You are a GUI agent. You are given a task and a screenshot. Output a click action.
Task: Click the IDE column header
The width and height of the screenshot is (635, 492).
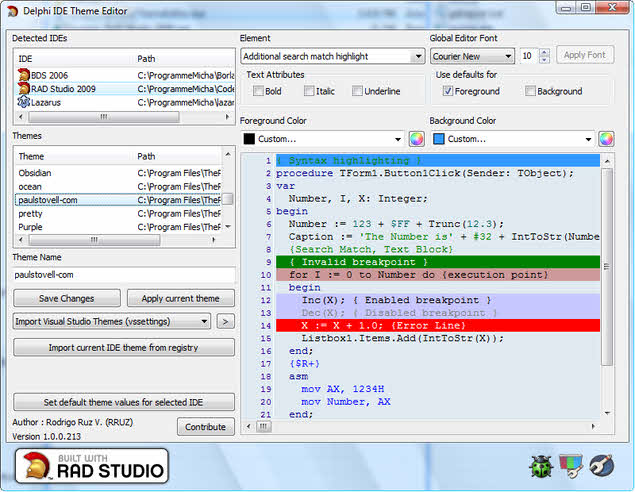75,59
